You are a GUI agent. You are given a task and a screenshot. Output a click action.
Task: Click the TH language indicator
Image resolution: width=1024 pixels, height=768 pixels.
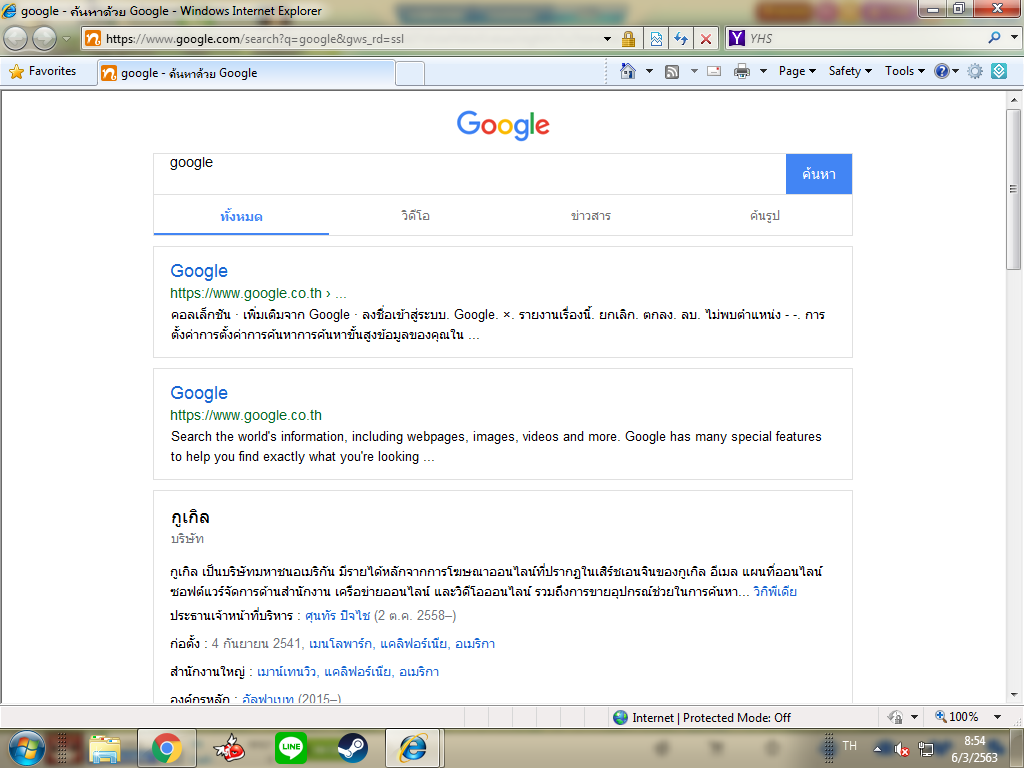click(x=849, y=746)
